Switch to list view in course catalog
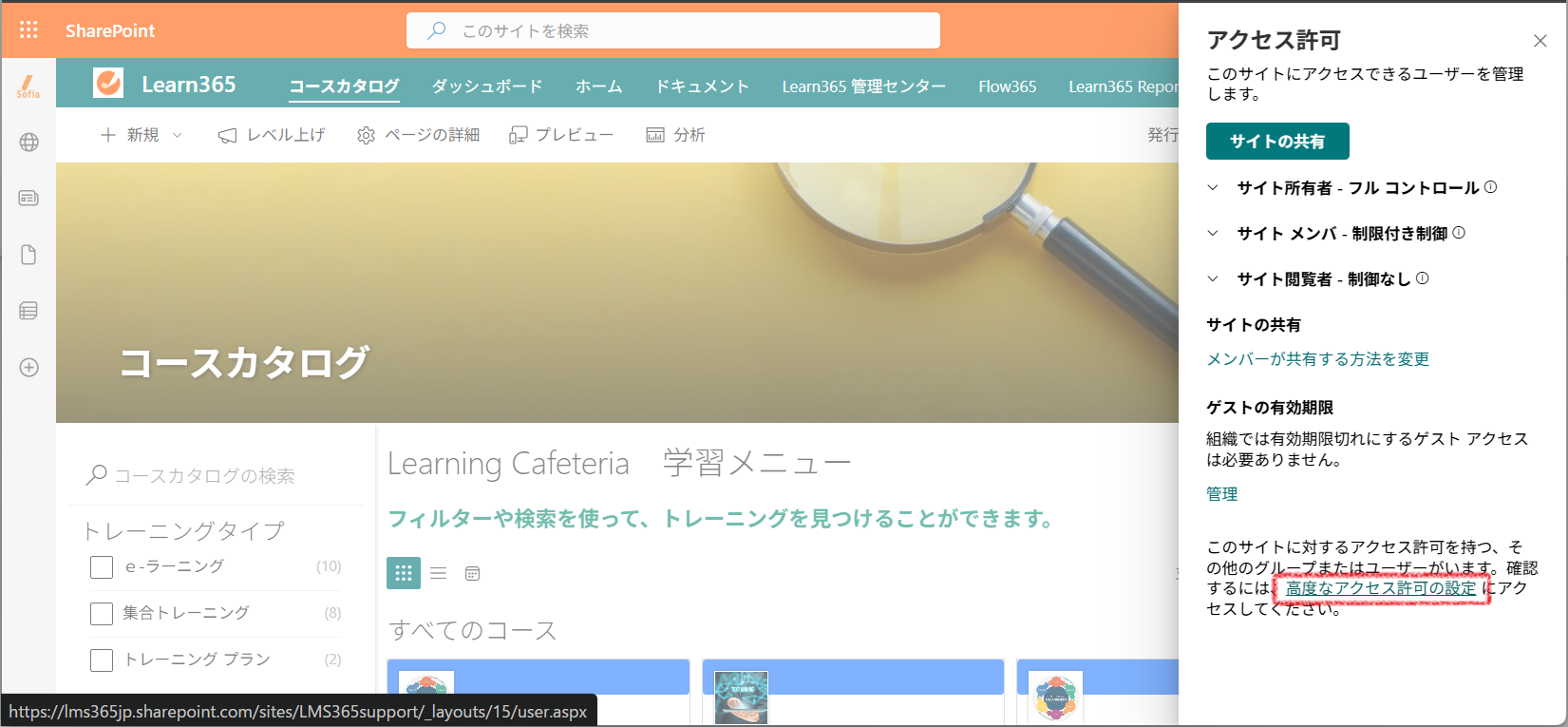This screenshot has height=727, width=1568. tap(438, 573)
